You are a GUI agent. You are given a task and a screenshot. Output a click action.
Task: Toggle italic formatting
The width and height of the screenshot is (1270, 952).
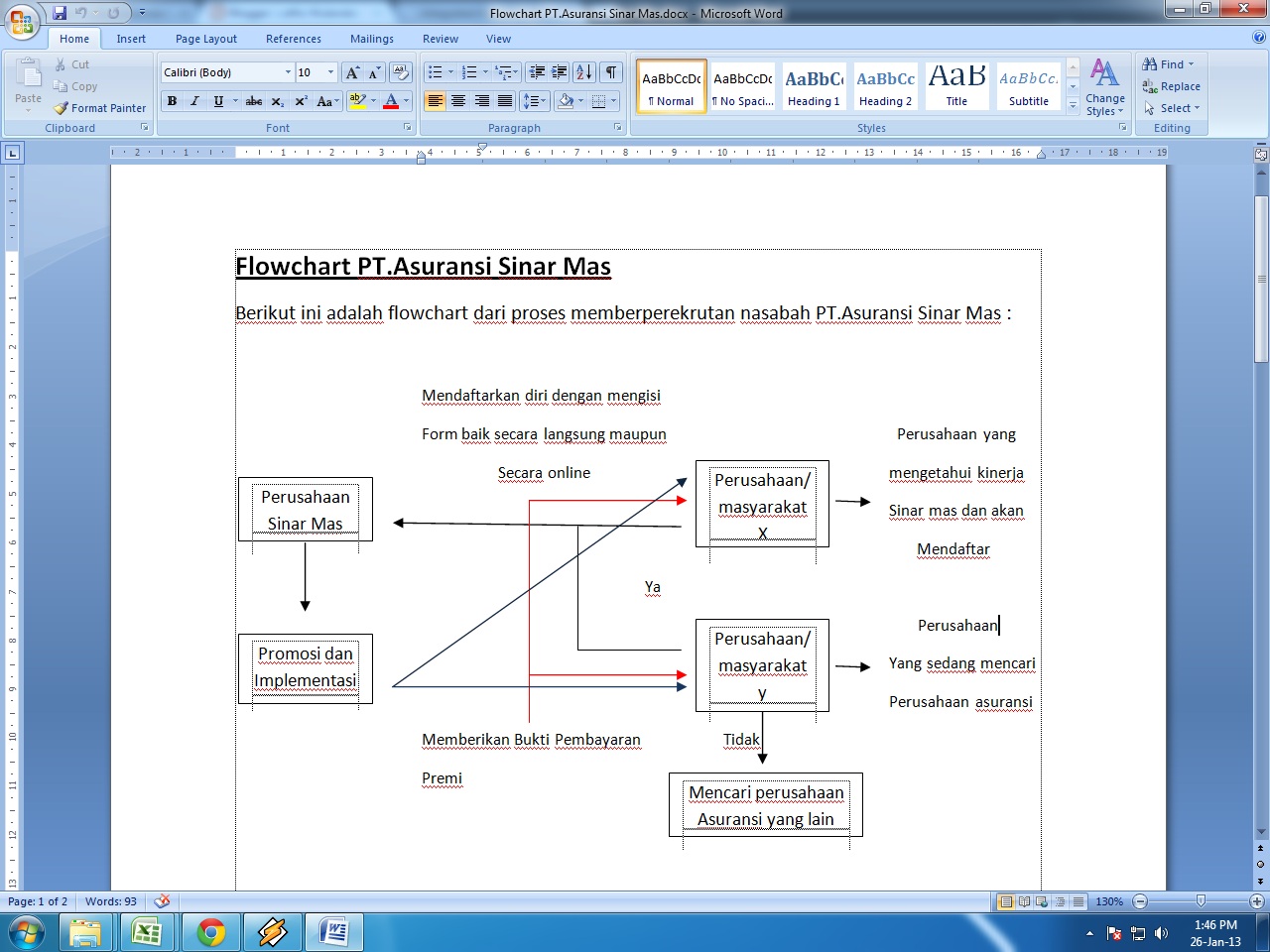pyautogui.click(x=194, y=101)
